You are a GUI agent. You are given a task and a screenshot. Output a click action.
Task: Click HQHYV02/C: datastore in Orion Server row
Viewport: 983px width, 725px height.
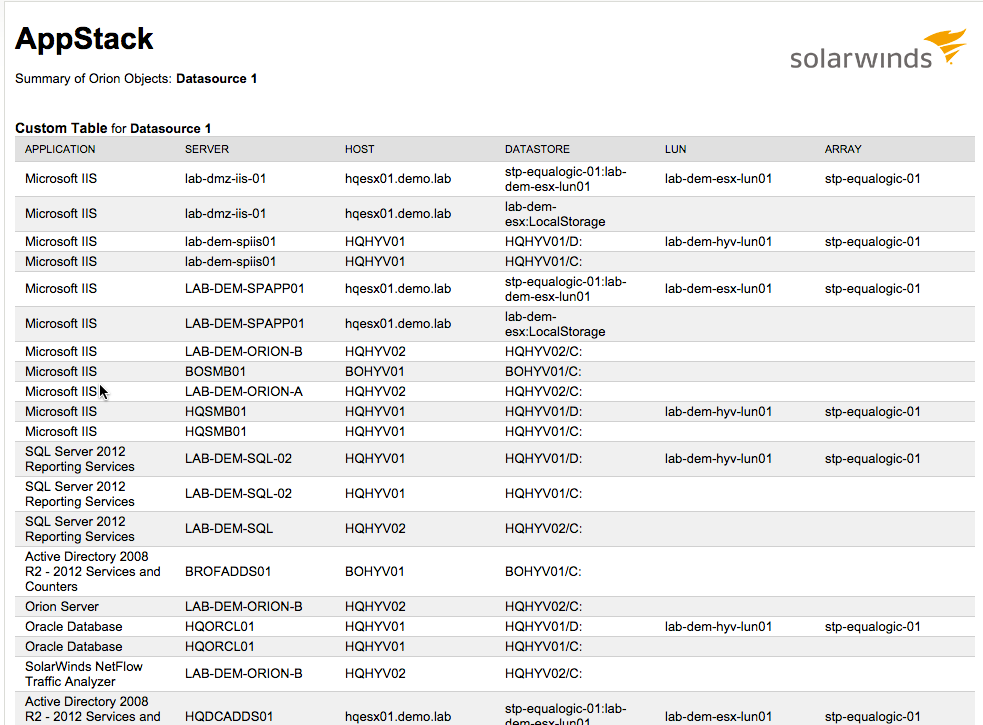click(543, 606)
